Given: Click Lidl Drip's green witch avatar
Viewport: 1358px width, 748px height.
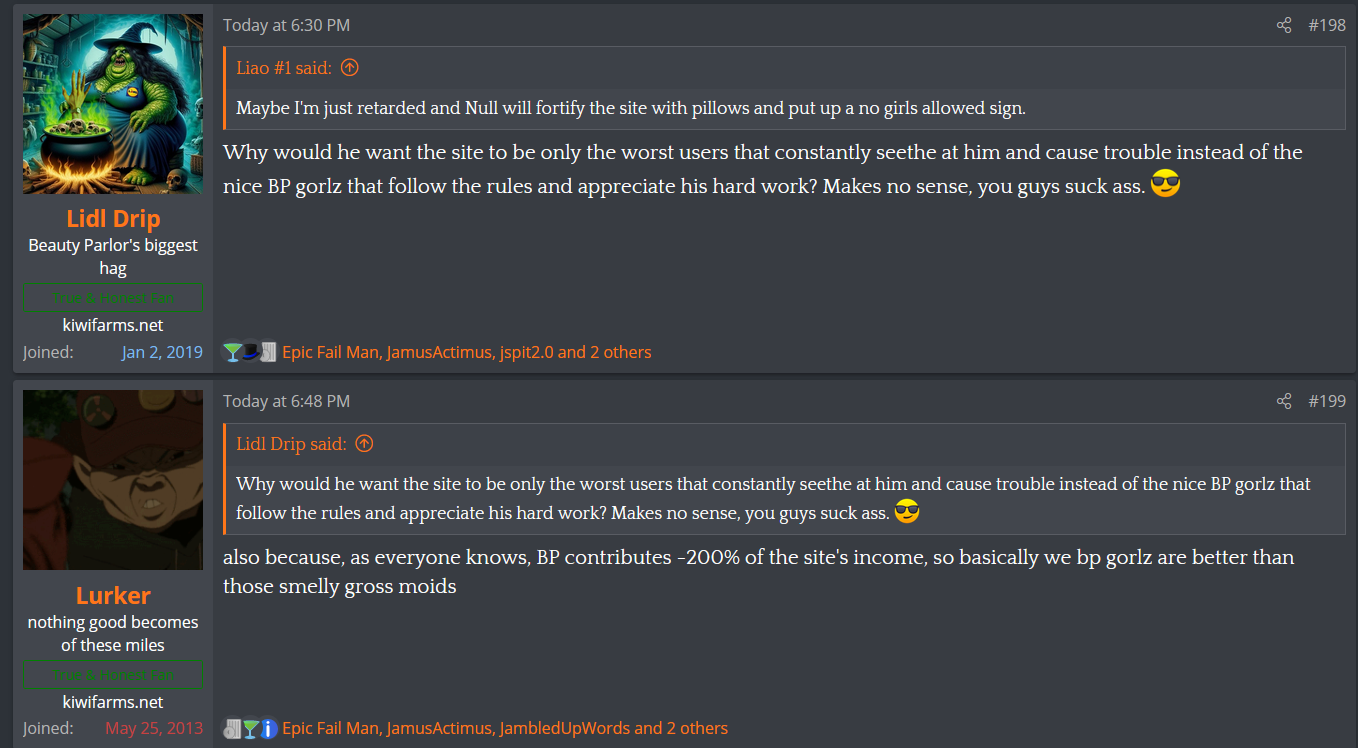Looking at the screenshot, I should coord(113,104).
